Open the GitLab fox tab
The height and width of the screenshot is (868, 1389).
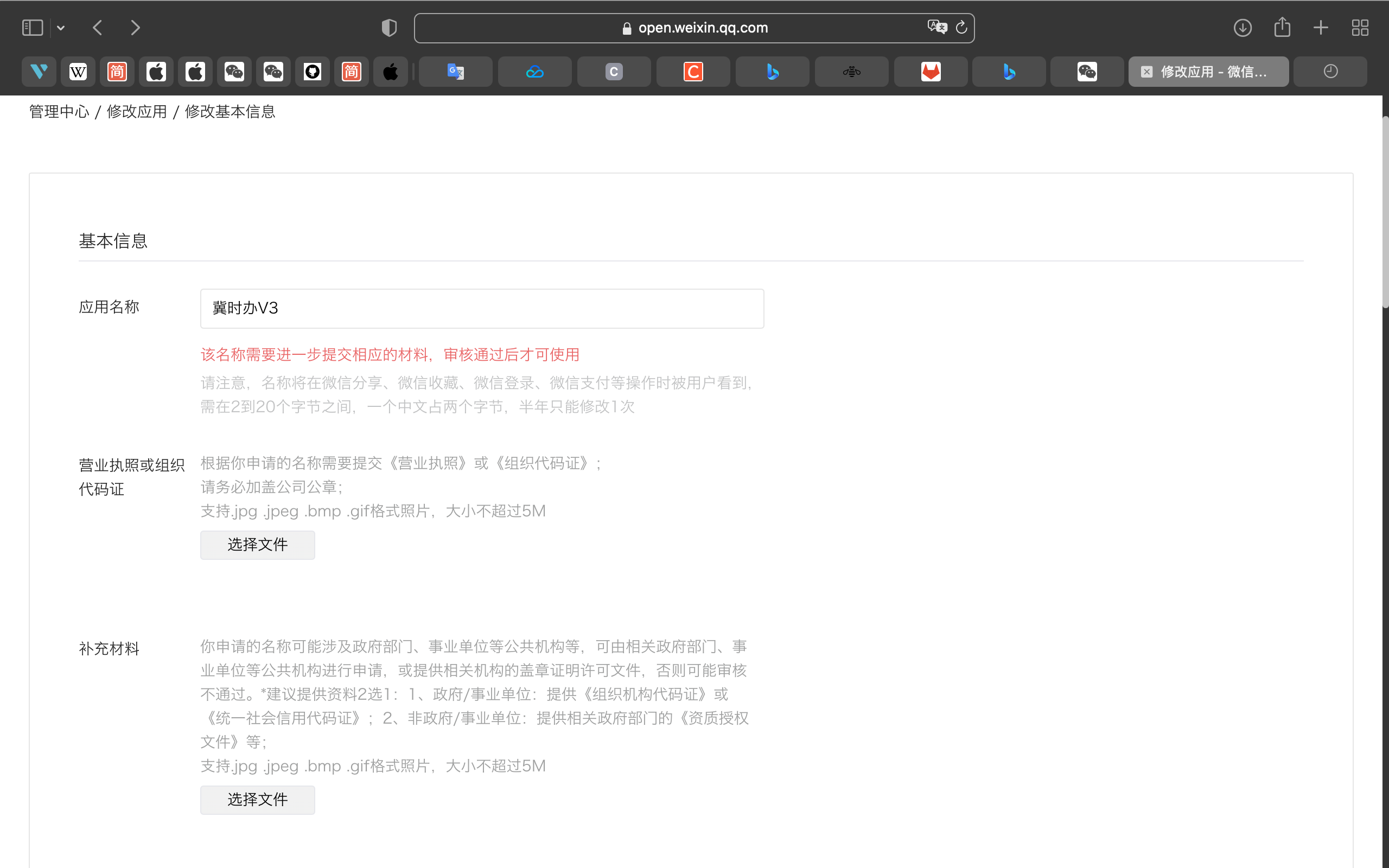931,72
